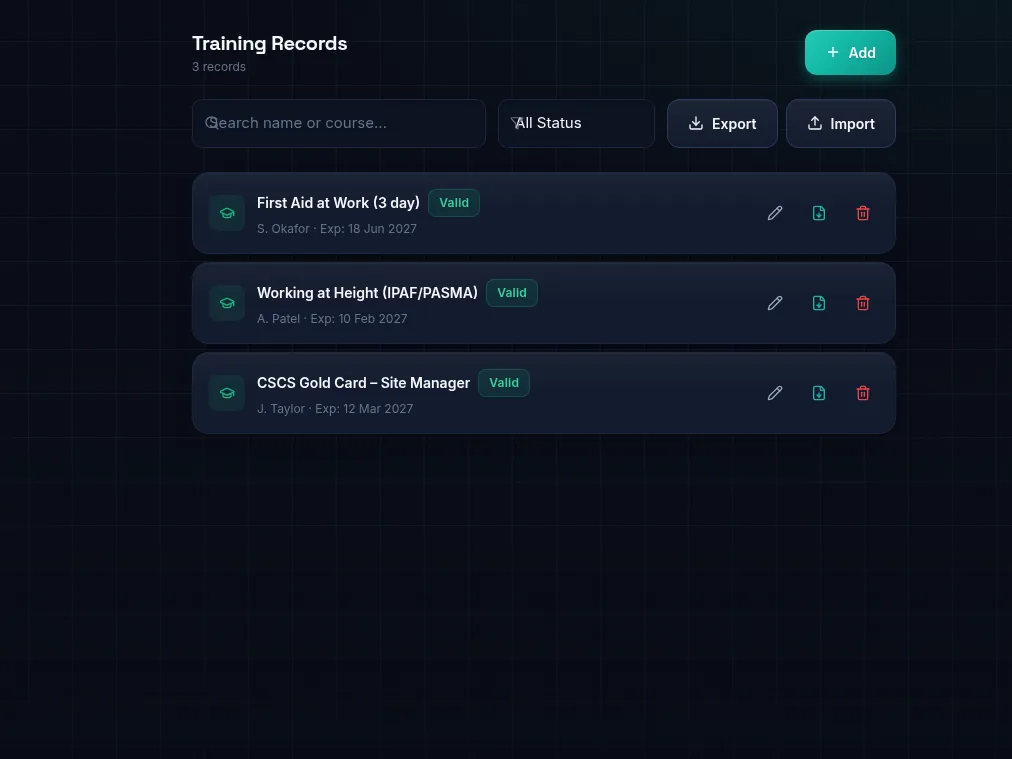1012x759 pixels.
Task: Delete the First Aid at Work record
Action: point(862,213)
